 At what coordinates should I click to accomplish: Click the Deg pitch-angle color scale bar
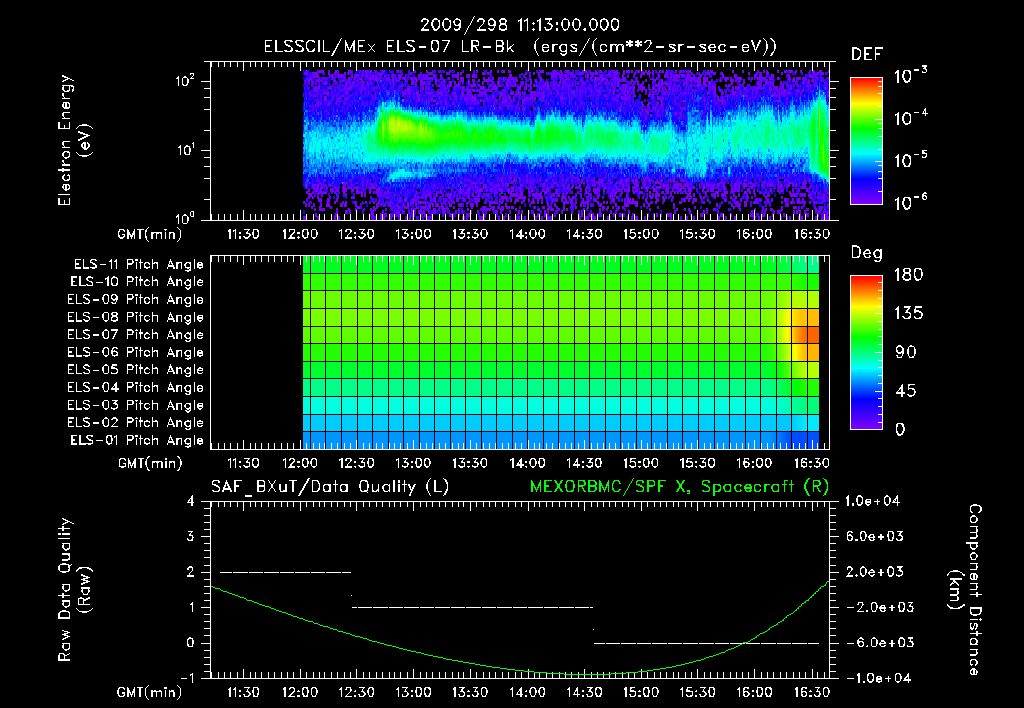coord(866,352)
